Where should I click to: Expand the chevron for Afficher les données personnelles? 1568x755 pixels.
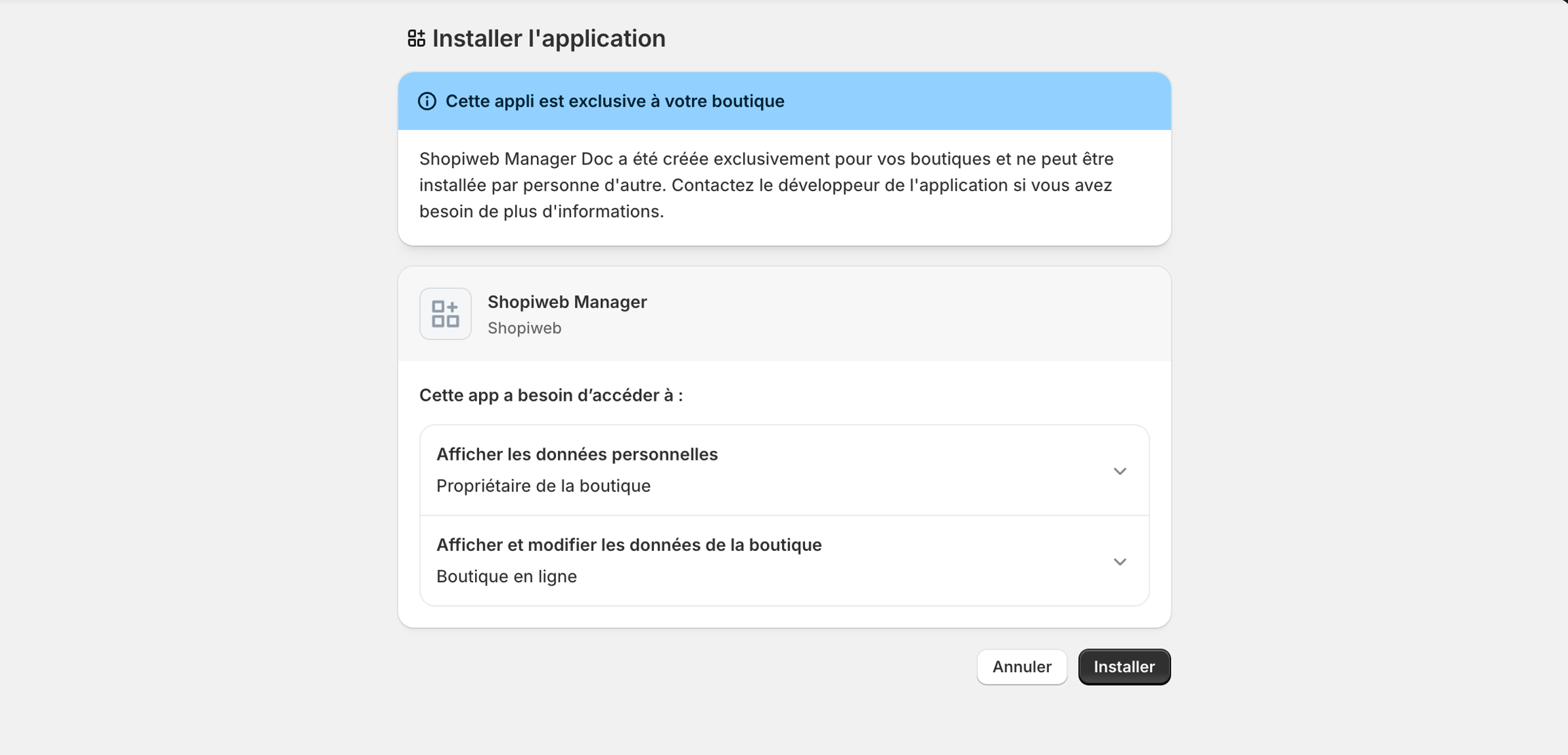click(1120, 471)
